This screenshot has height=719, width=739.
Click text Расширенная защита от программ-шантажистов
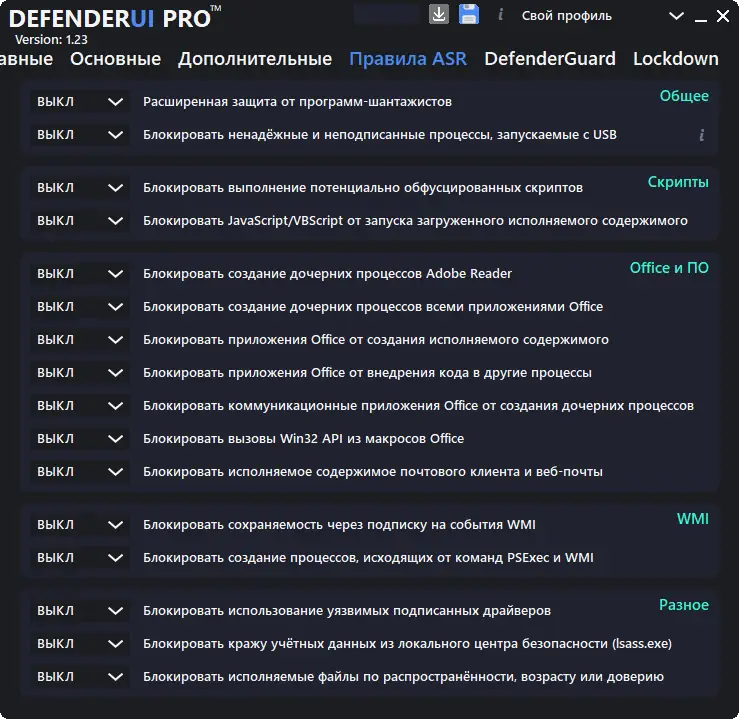tap(297, 102)
